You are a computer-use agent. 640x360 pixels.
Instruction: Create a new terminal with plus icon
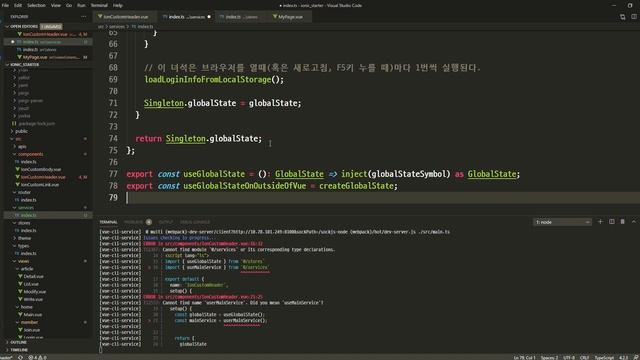click(x=600, y=222)
